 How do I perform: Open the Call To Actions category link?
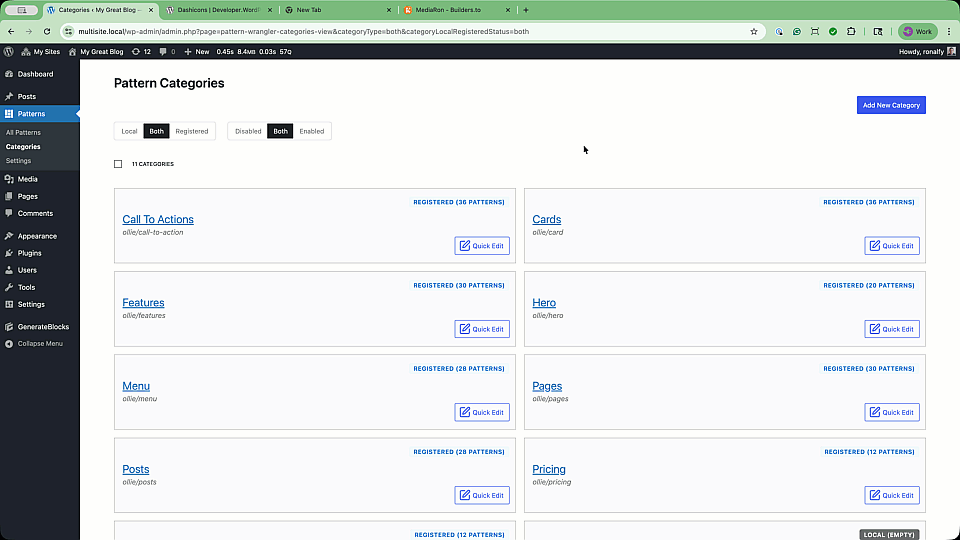click(x=158, y=219)
